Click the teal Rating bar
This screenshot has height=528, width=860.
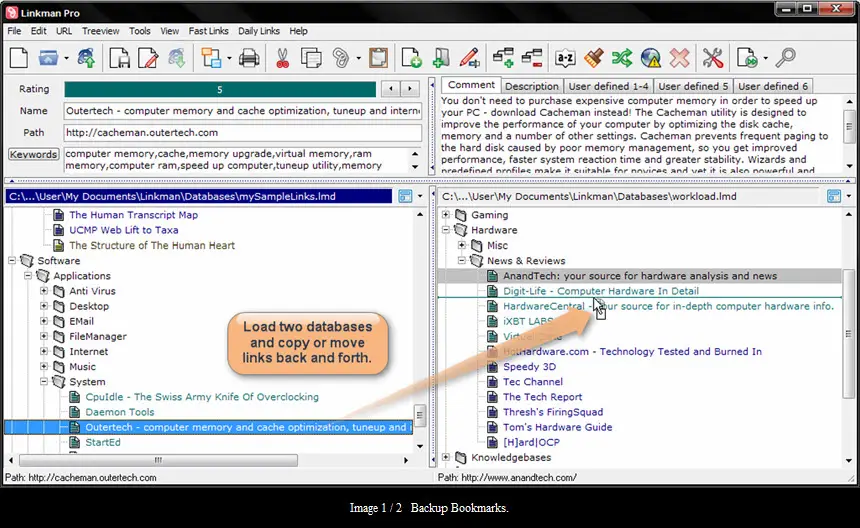tap(220, 89)
